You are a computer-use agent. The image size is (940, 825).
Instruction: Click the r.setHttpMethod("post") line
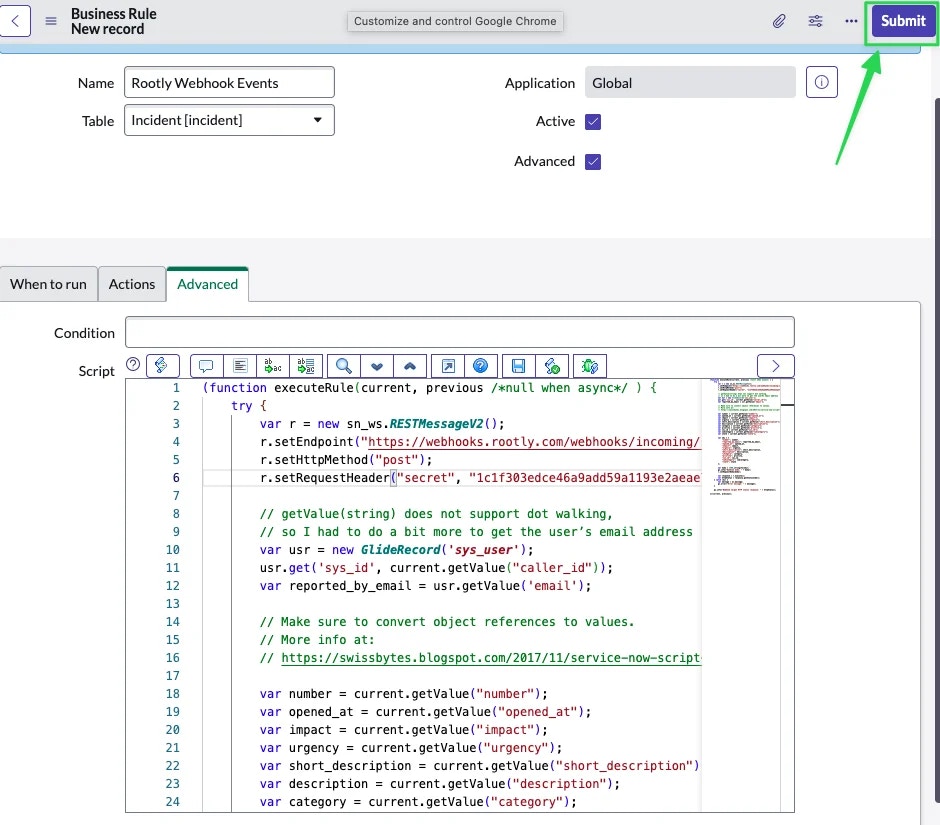(346, 460)
